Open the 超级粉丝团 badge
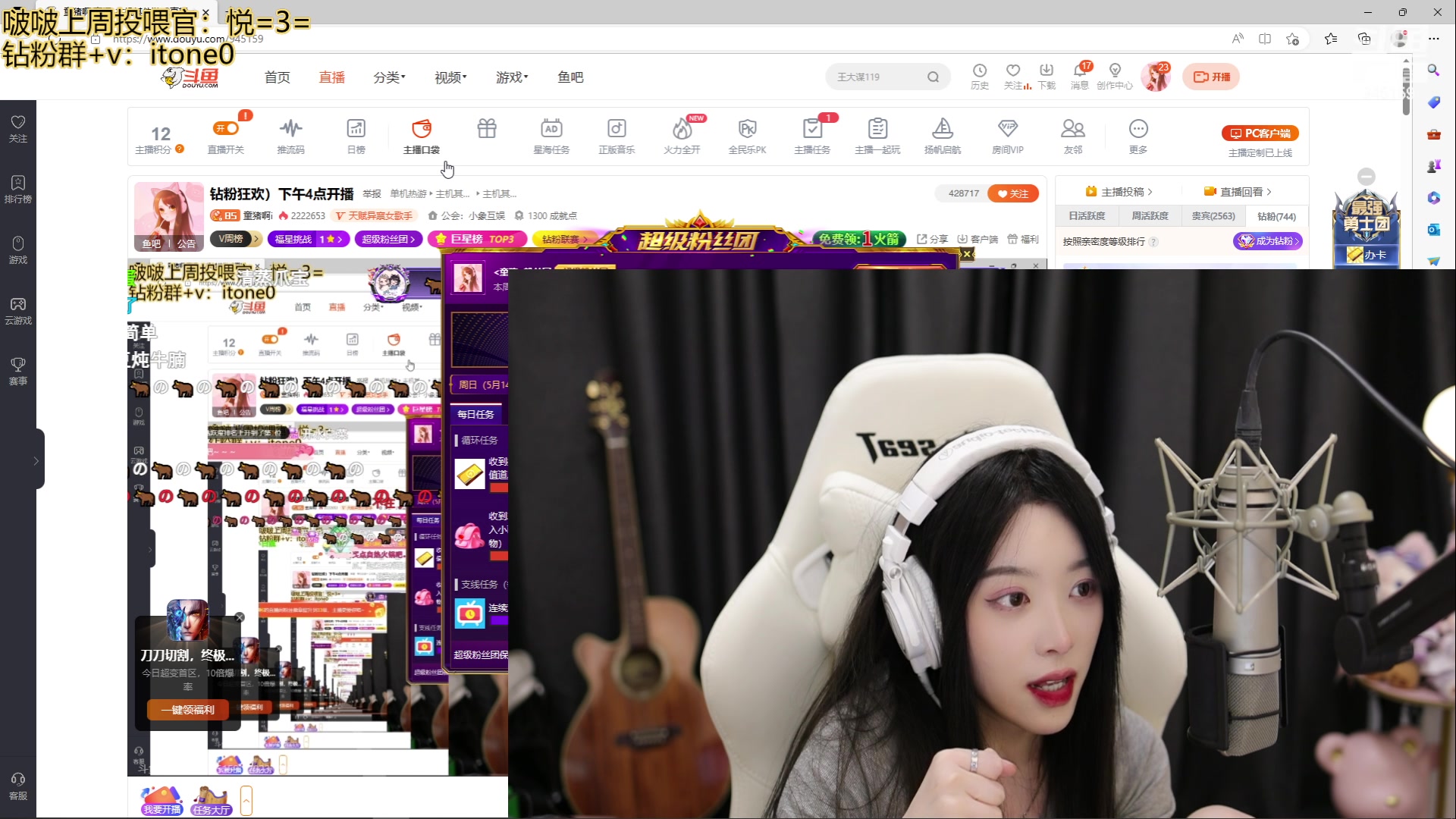Viewport: 1456px width, 819px height. tap(388, 239)
